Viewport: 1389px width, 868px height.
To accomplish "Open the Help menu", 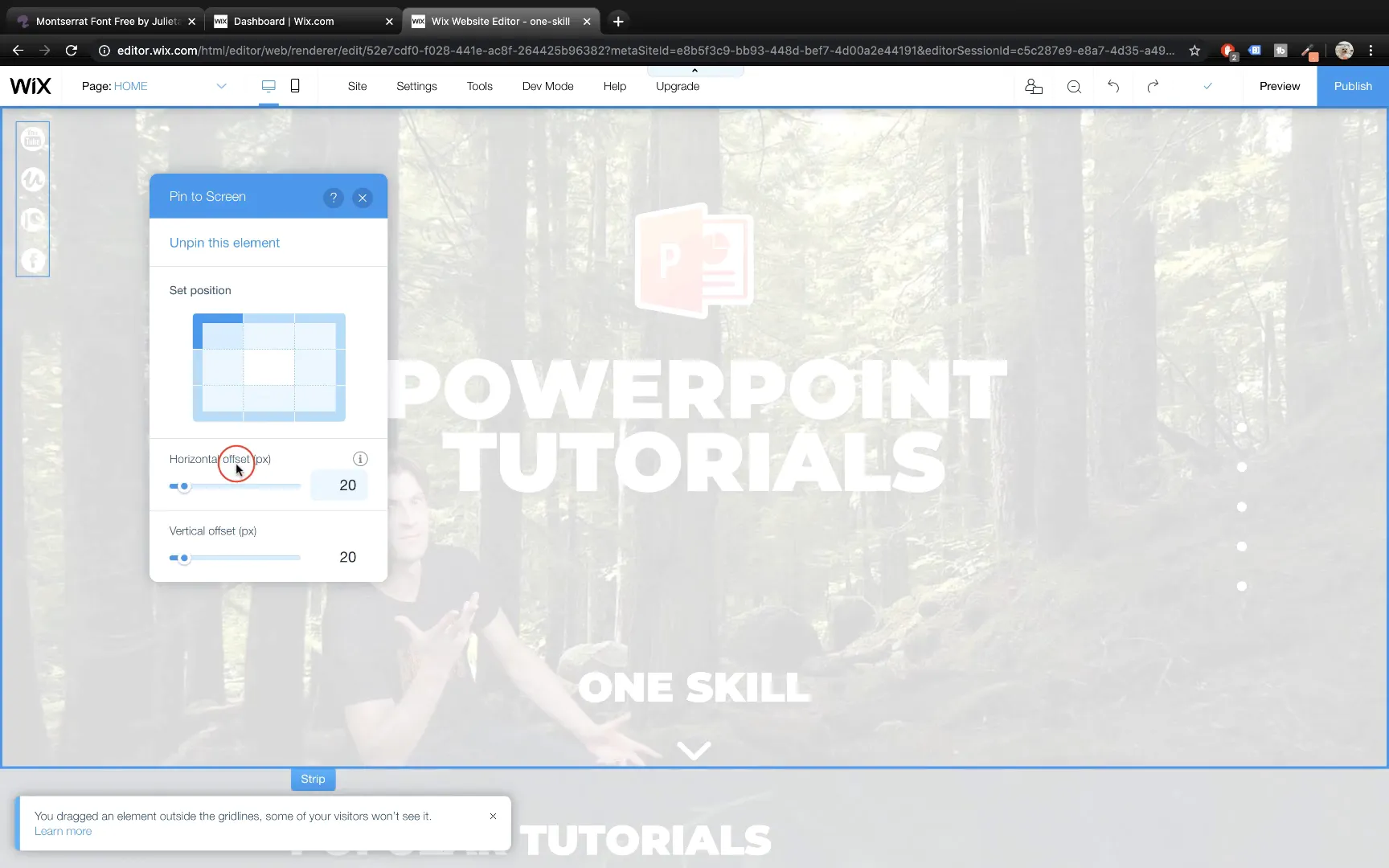I will pyautogui.click(x=615, y=86).
